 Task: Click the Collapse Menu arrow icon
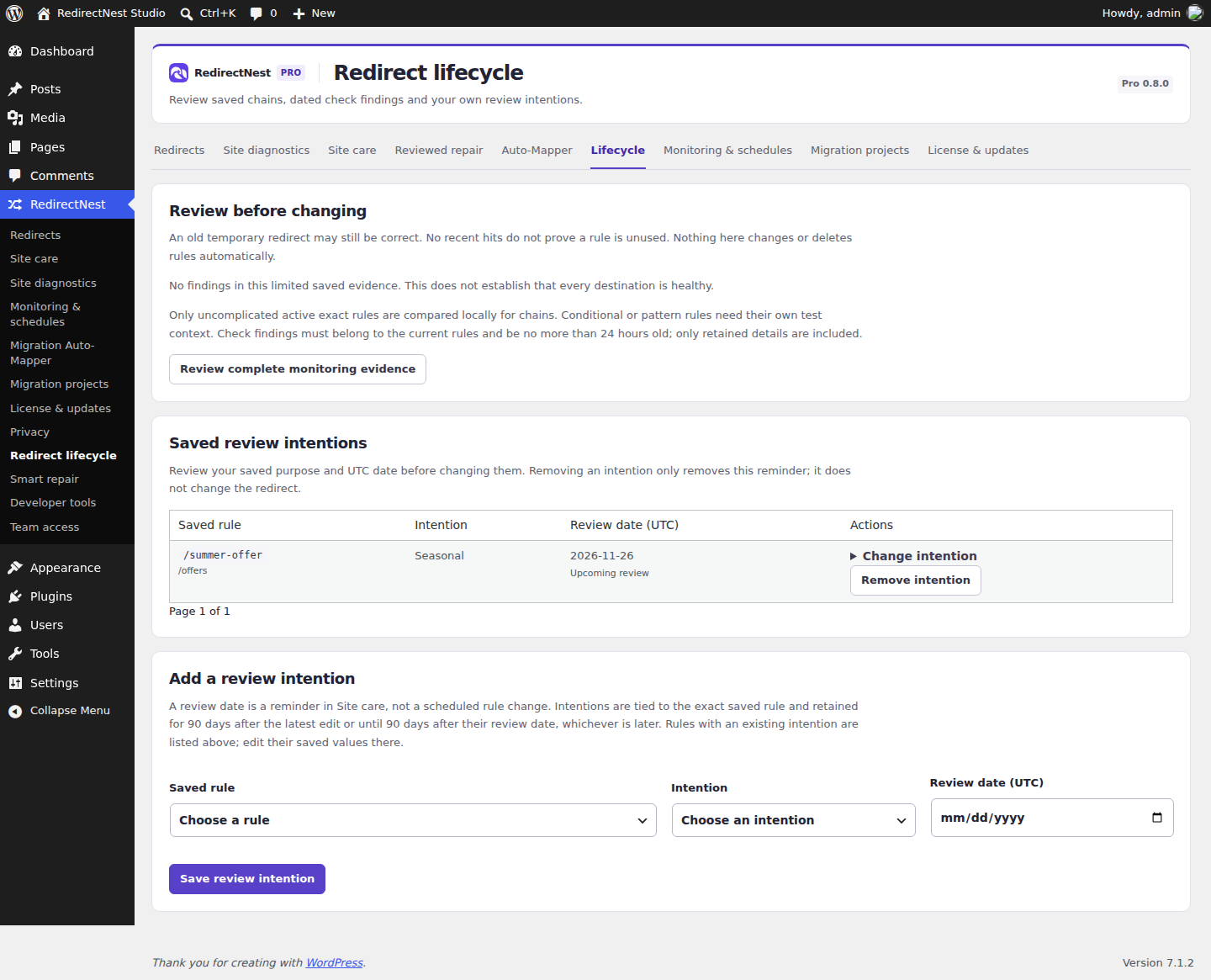click(15, 712)
